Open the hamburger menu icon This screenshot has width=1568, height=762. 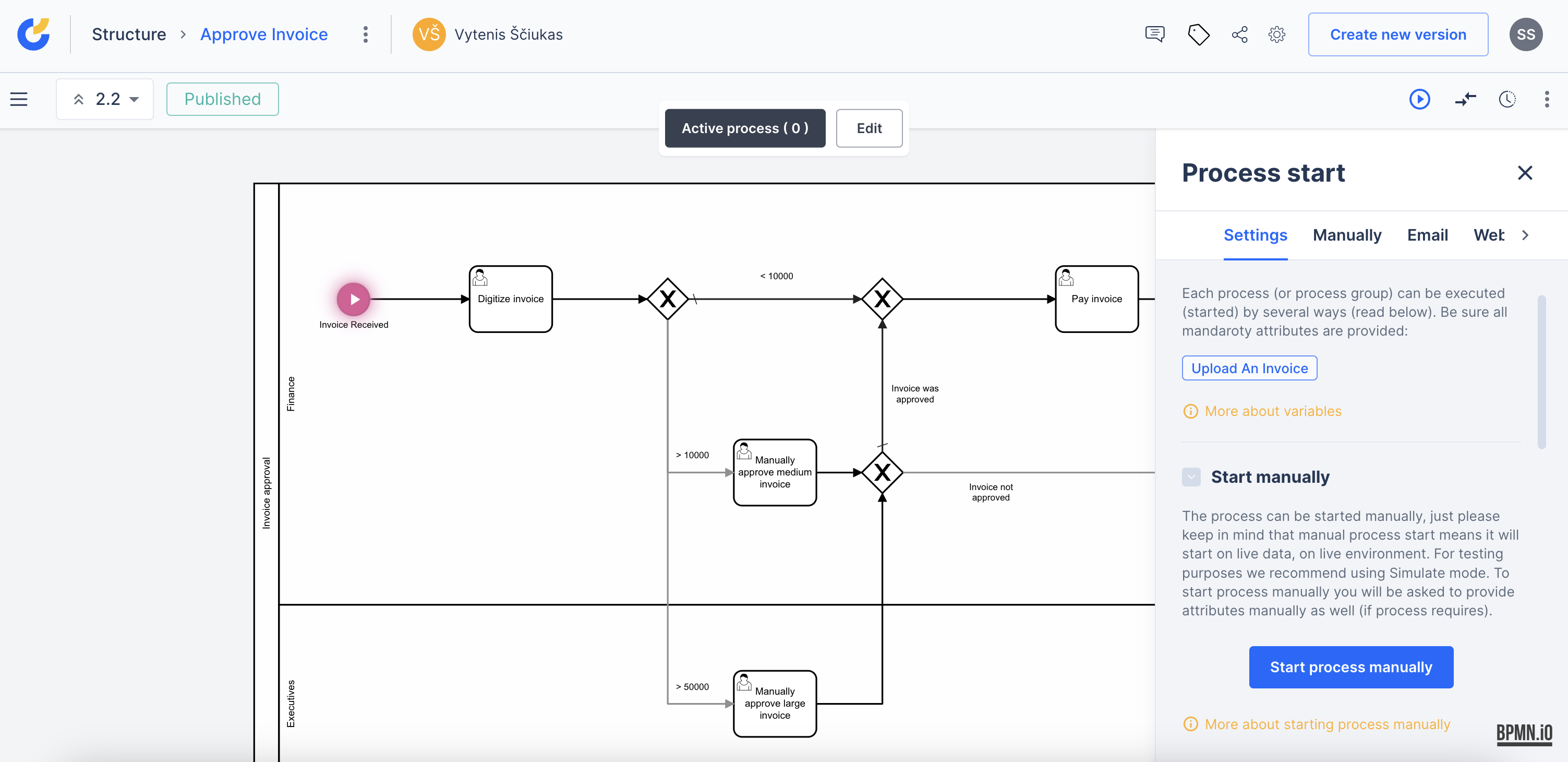click(18, 99)
